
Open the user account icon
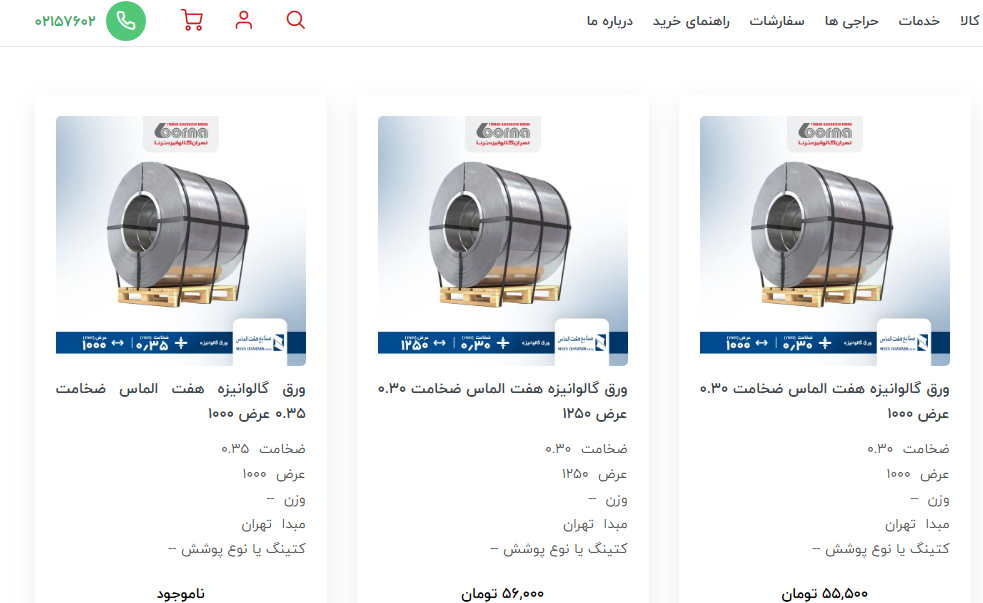point(244,20)
